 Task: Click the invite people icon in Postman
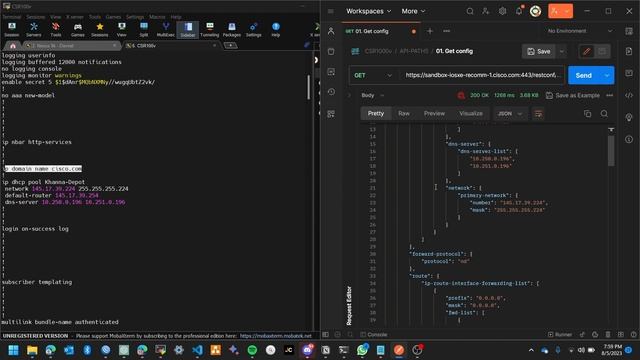pyautogui.click(x=486, y=11)
